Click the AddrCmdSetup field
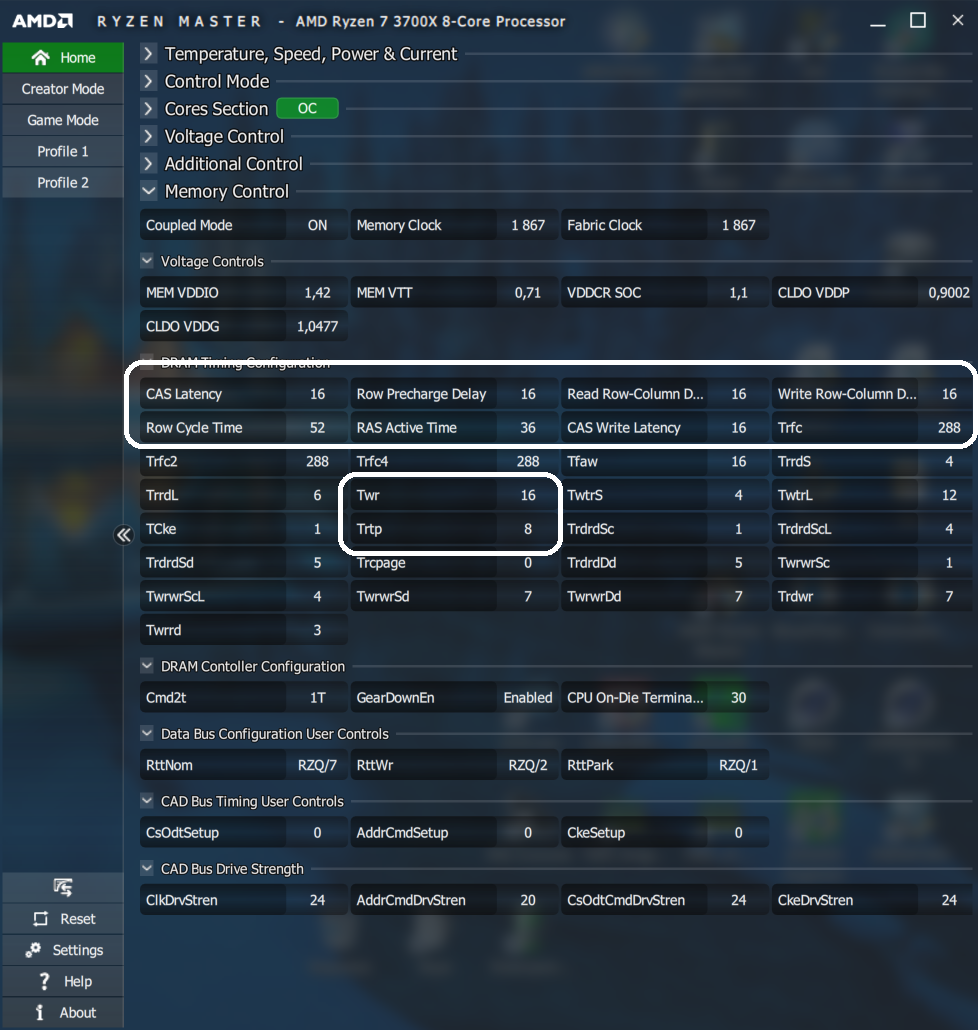Image resolution: width=978 pixels, height=1030 pixels. point(455,833)
